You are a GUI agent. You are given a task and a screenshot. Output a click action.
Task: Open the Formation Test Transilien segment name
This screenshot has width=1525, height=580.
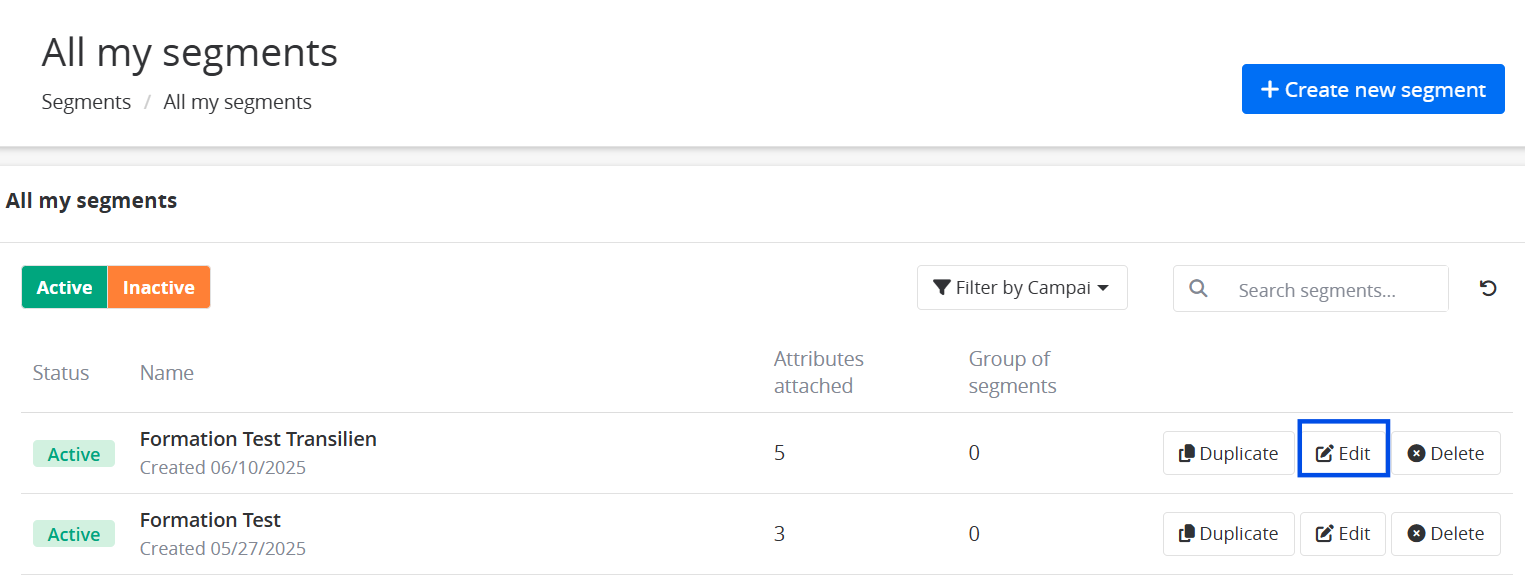[x=258, y=439]
